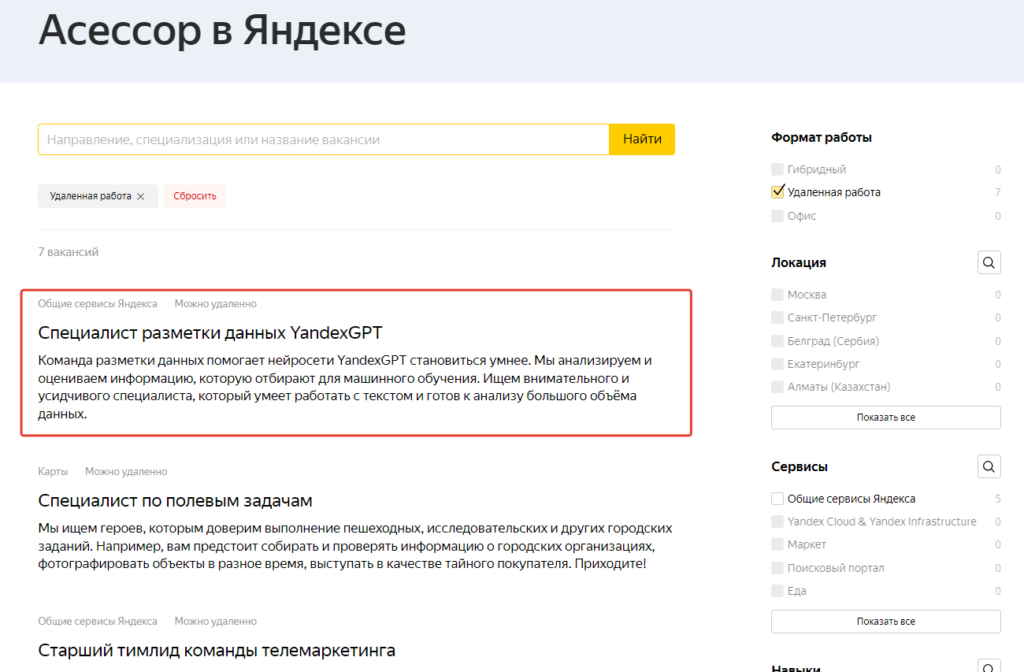Viewport: 1024px width, 672px height.
Task: Check Общие сервисы Яндекса filter checkbox
Action: [777, 498]
